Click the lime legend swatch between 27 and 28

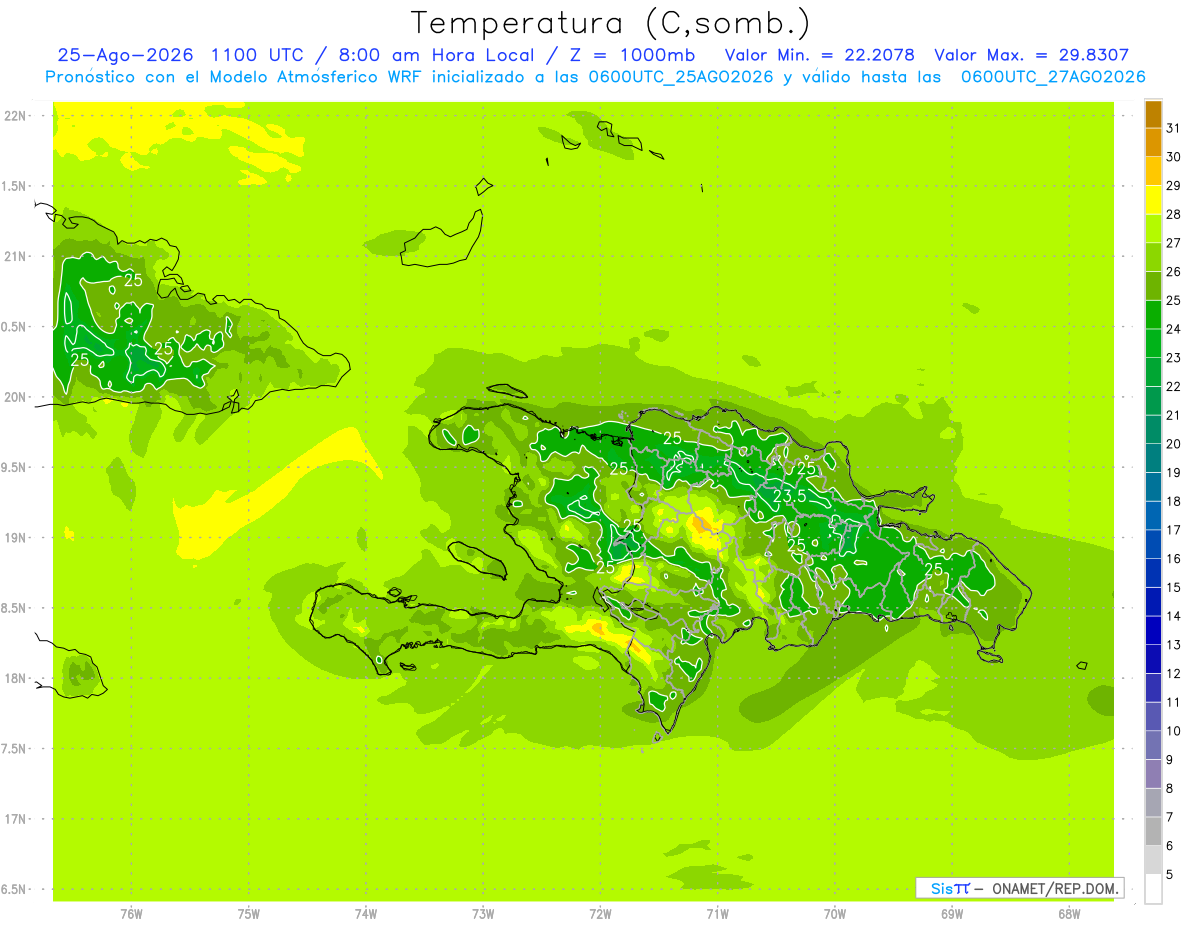[x=1153, y=229]
